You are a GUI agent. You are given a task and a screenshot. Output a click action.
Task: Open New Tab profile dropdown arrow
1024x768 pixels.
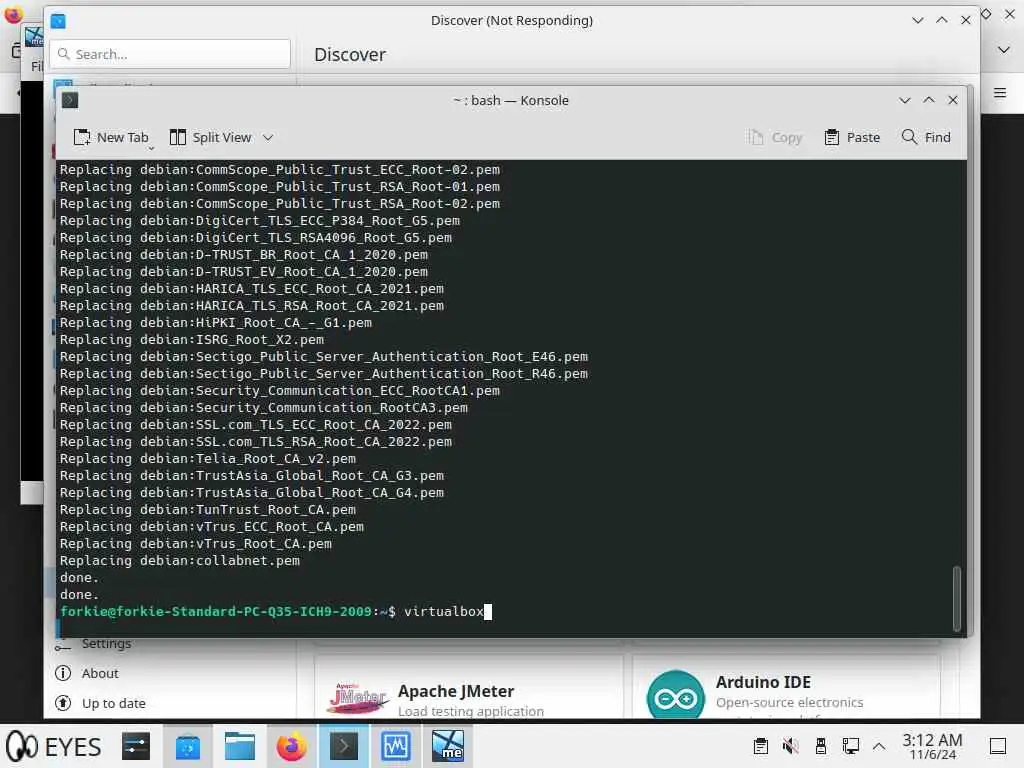[x=151, y=149]
